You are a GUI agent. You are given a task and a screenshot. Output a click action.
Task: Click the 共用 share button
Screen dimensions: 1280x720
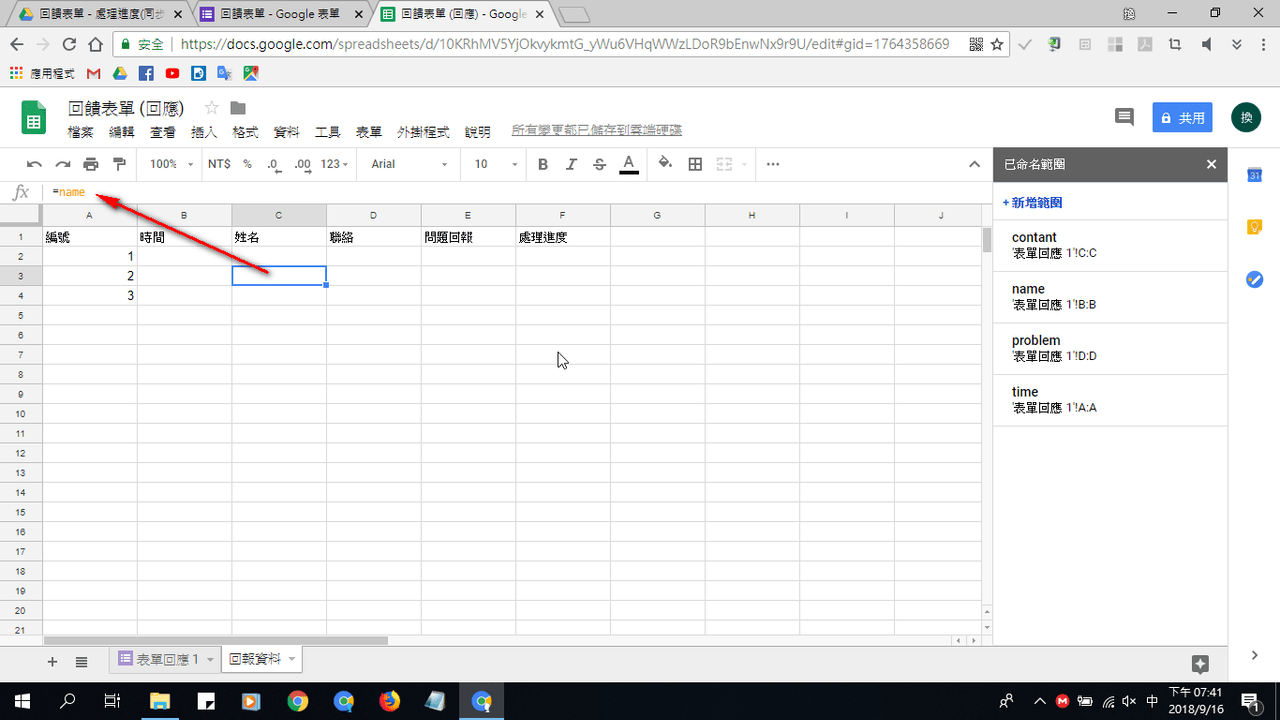click(x=1182, y=117)
